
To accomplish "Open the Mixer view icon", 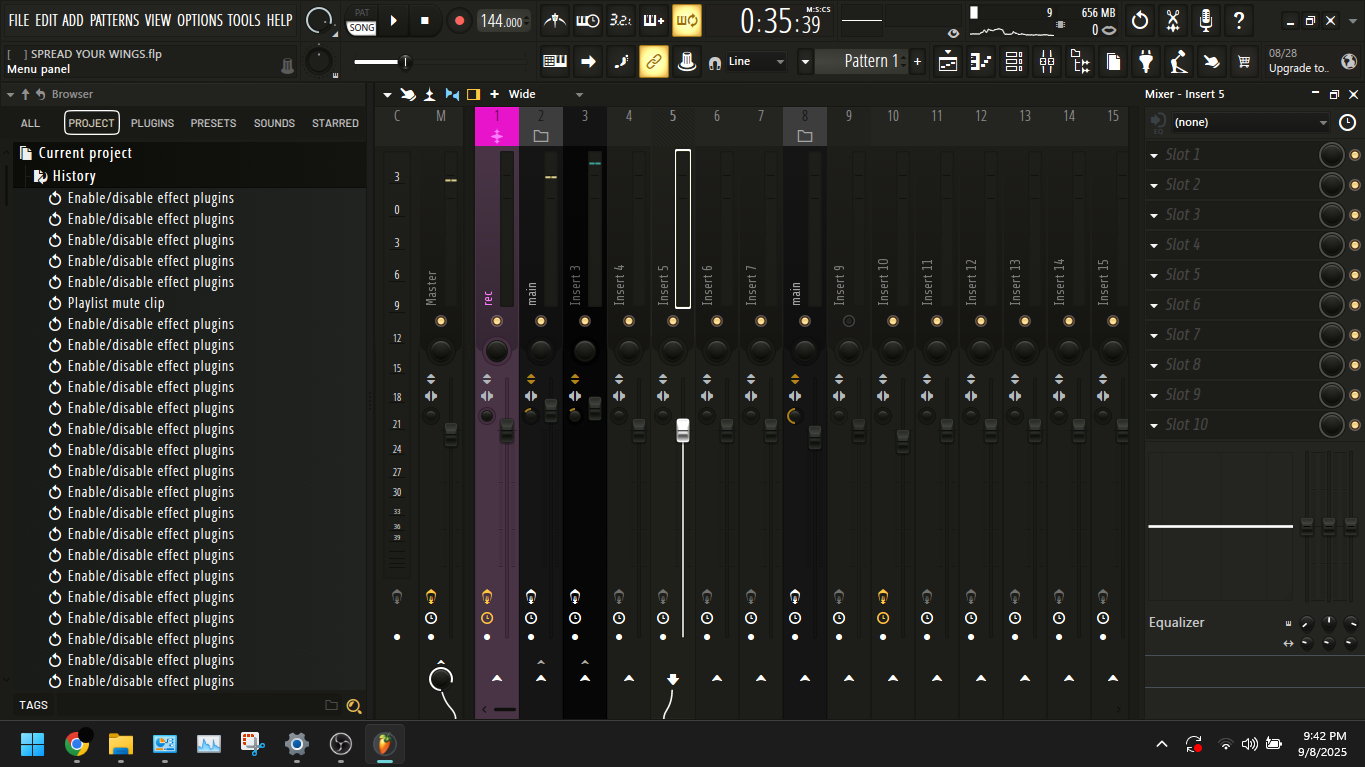I will pos(1047,62).
